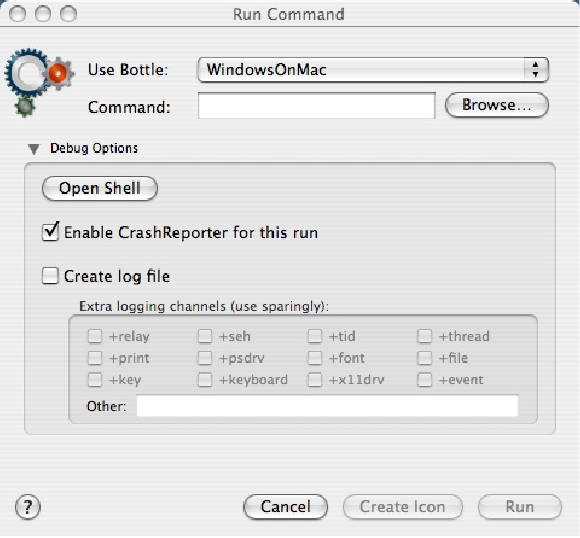Open the Use Bottle dropdown
This screenshot has height=538, width=580.
click(x=373, y=70)
